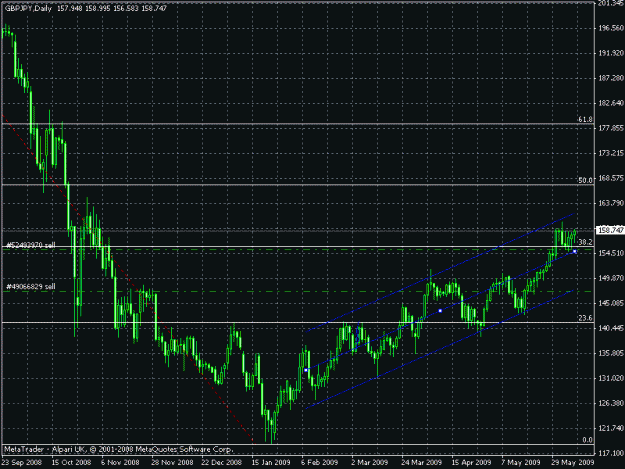Click the 15 Jan 2009 date label
This screenshot has width=625, height=469.
point(271,462)
